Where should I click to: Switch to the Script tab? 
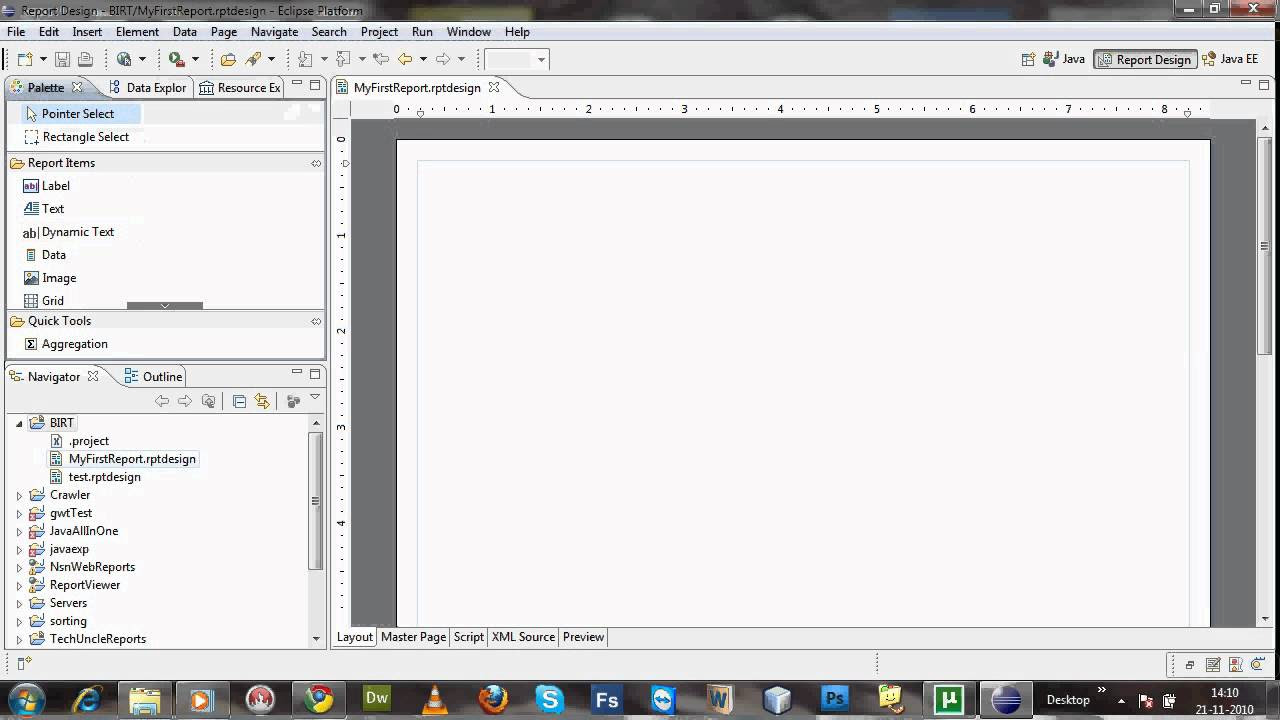(468, 637)
